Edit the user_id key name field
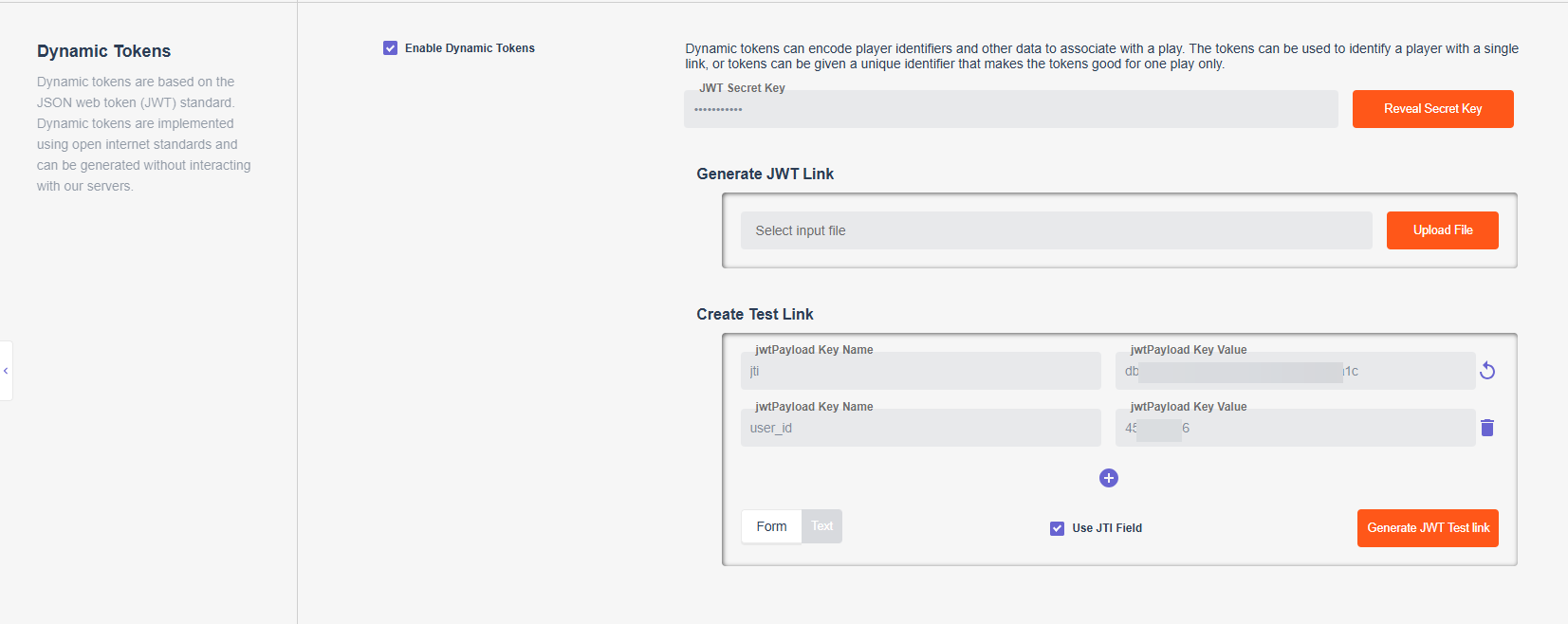The image size is (1568, 624). point(921,428)
